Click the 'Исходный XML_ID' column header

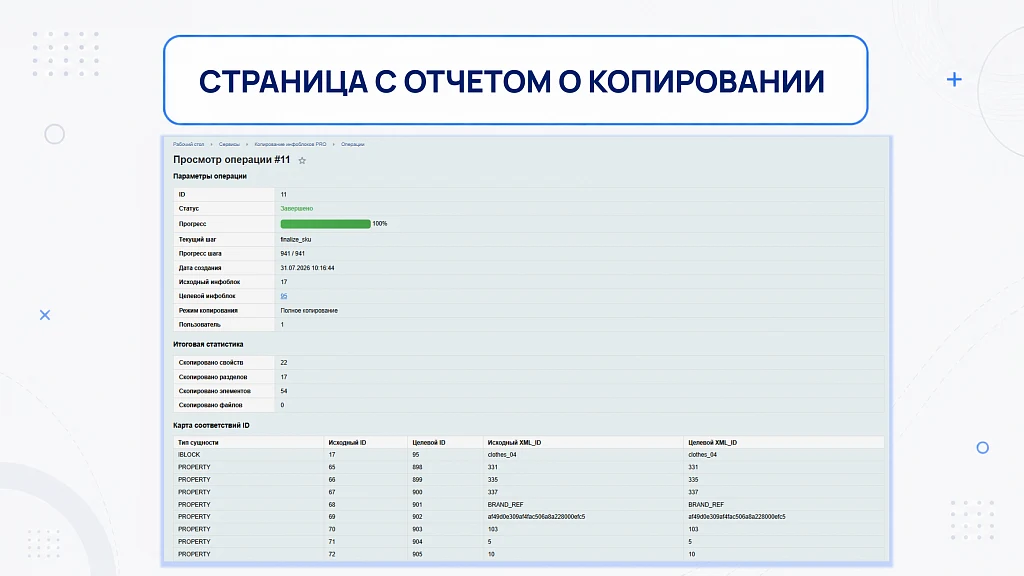[x=514, y=443]
